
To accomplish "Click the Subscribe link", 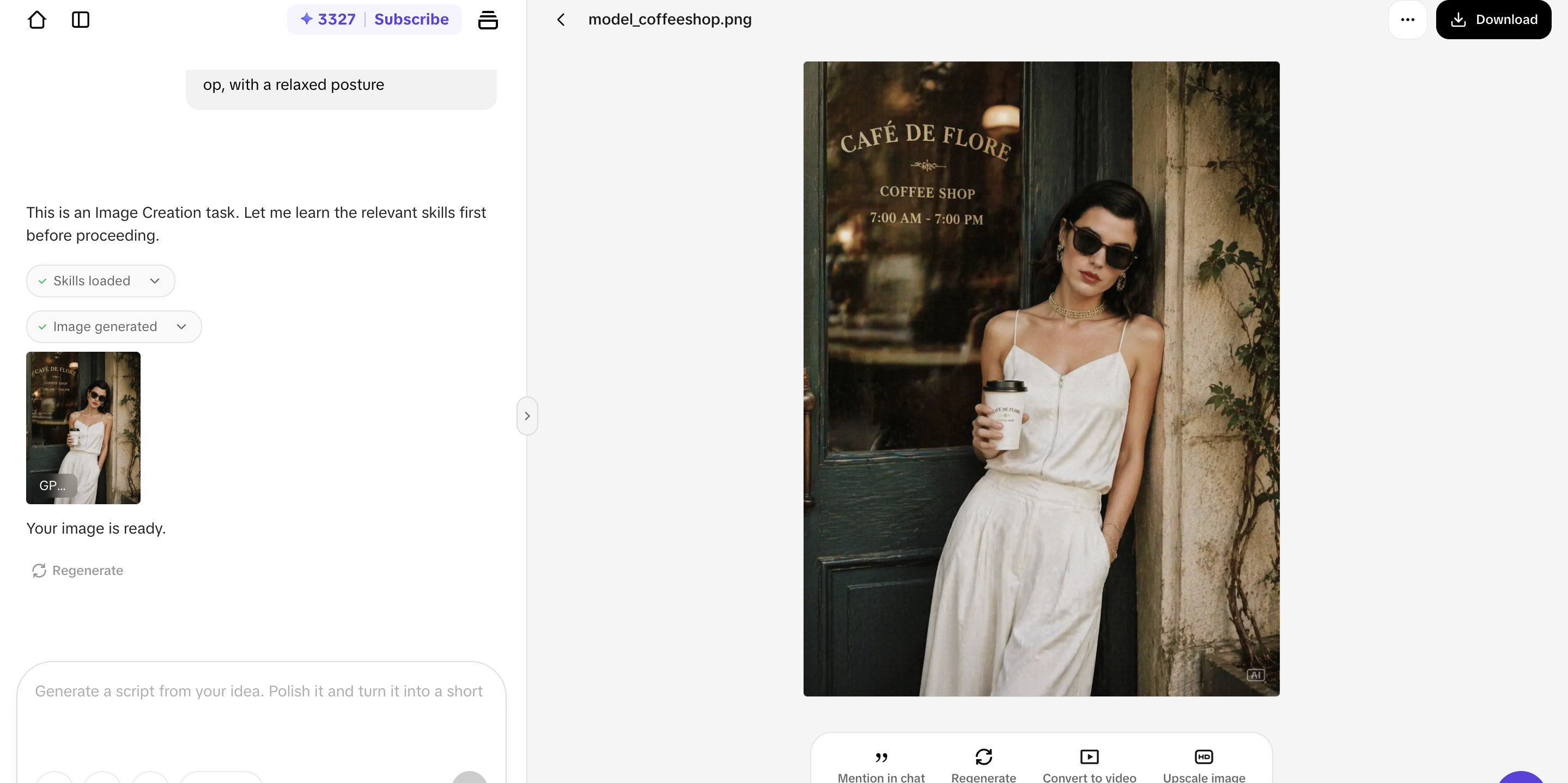I will tap(411, 20).
